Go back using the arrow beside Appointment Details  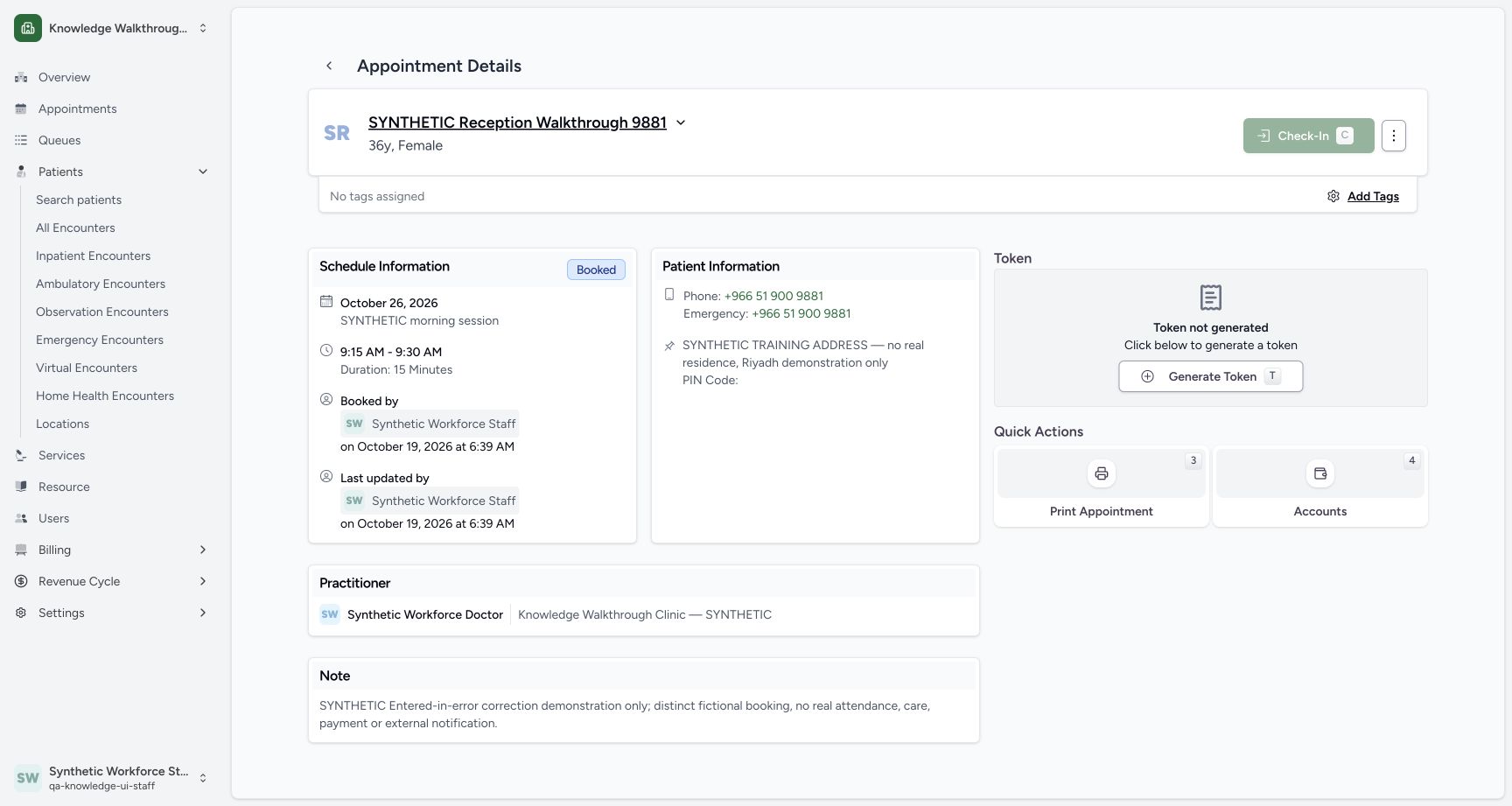click(x=329, y=66)
